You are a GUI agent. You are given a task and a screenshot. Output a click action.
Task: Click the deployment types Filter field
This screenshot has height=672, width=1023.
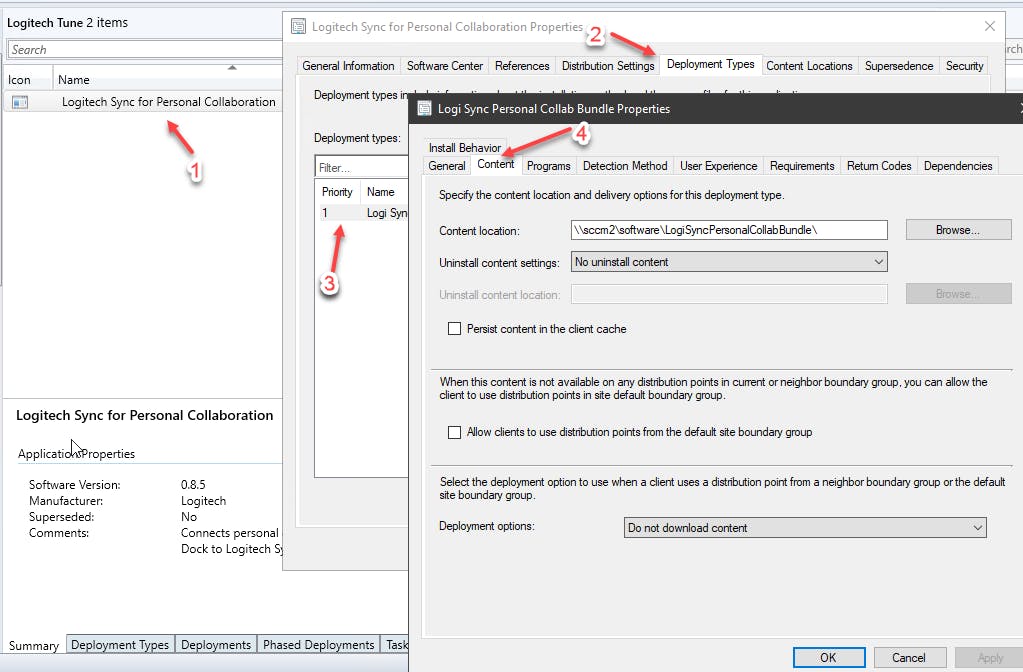coord(361,168)
